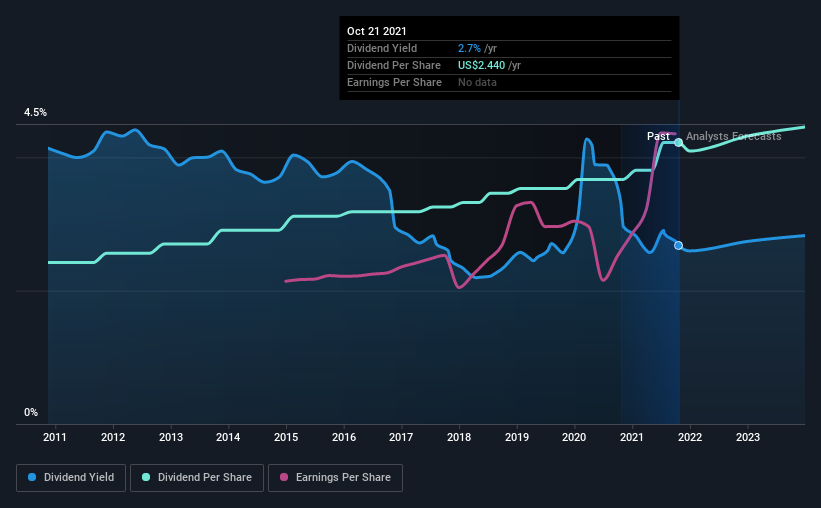Click the 2012 x-axis label
This screenshot has height=508, width=821.
pyautogui.click(x=113, y=437)
